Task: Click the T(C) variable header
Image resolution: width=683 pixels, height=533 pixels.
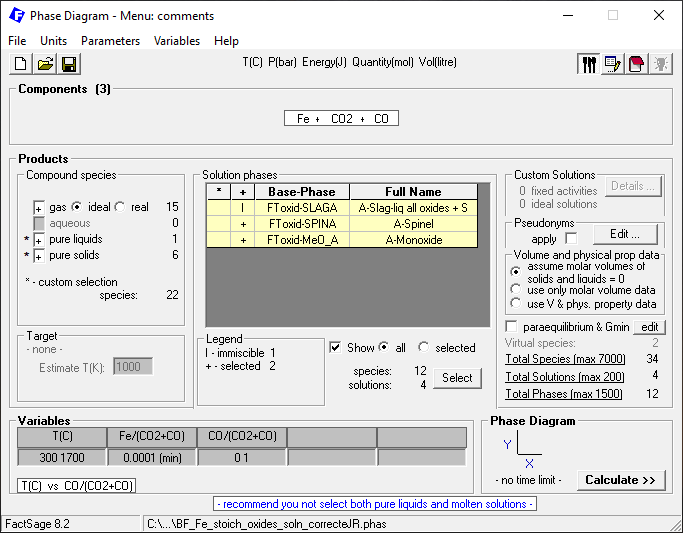Action: click(62, 437)
